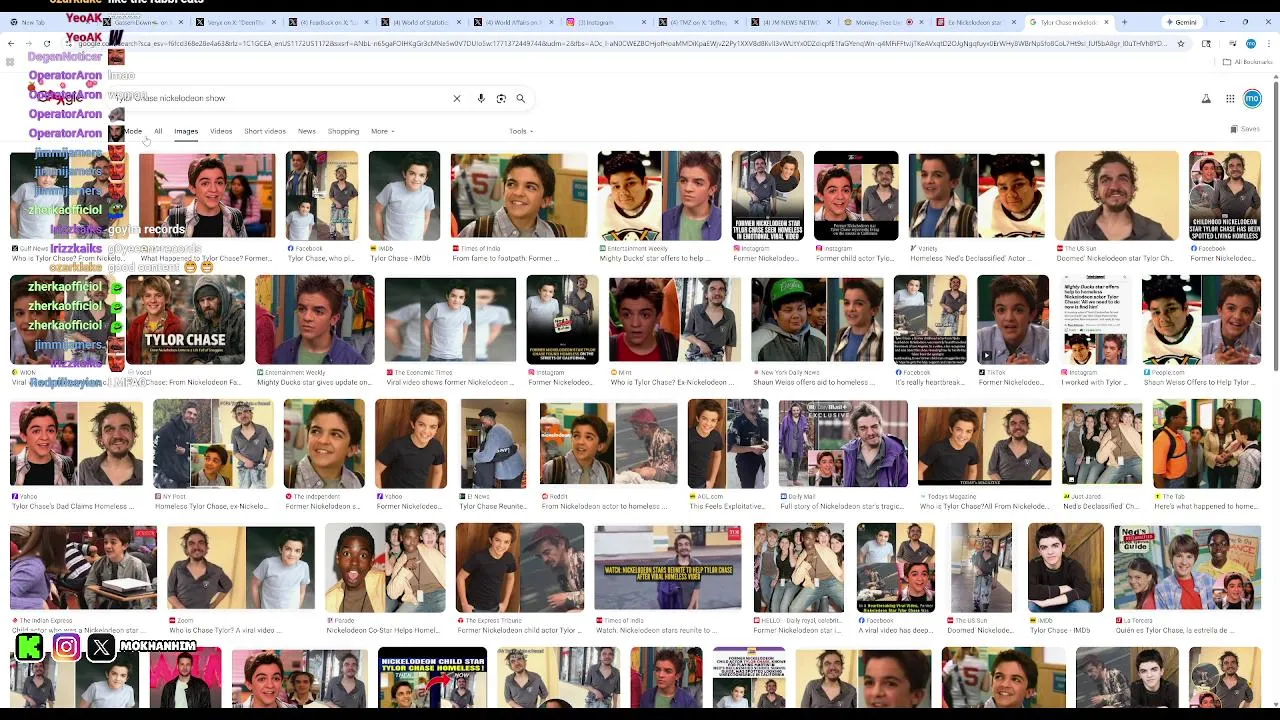Go back with the browser back arrow

11,44
